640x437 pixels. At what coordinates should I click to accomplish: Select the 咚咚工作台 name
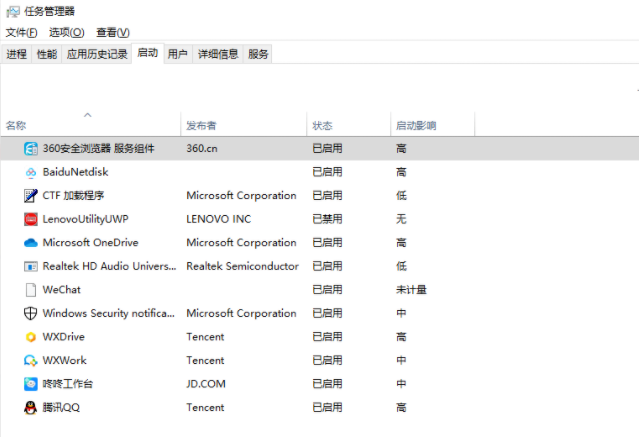click(x=68, y=384)
